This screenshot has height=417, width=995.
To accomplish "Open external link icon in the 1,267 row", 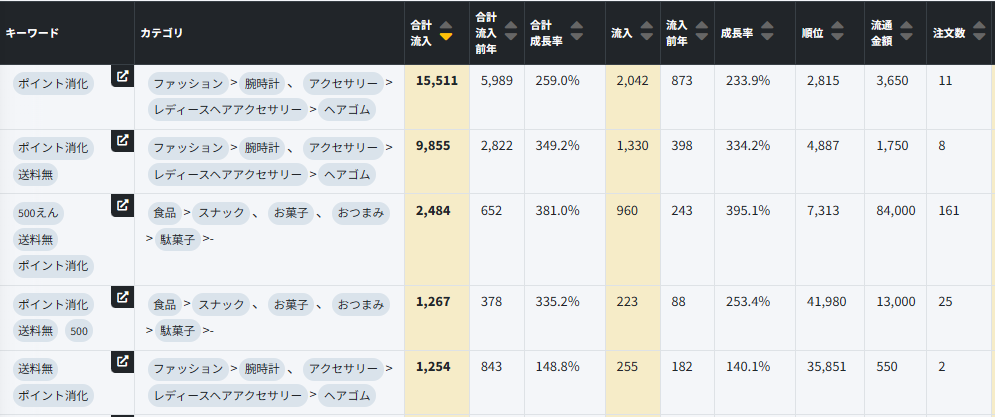I will [x=122, y=297].
